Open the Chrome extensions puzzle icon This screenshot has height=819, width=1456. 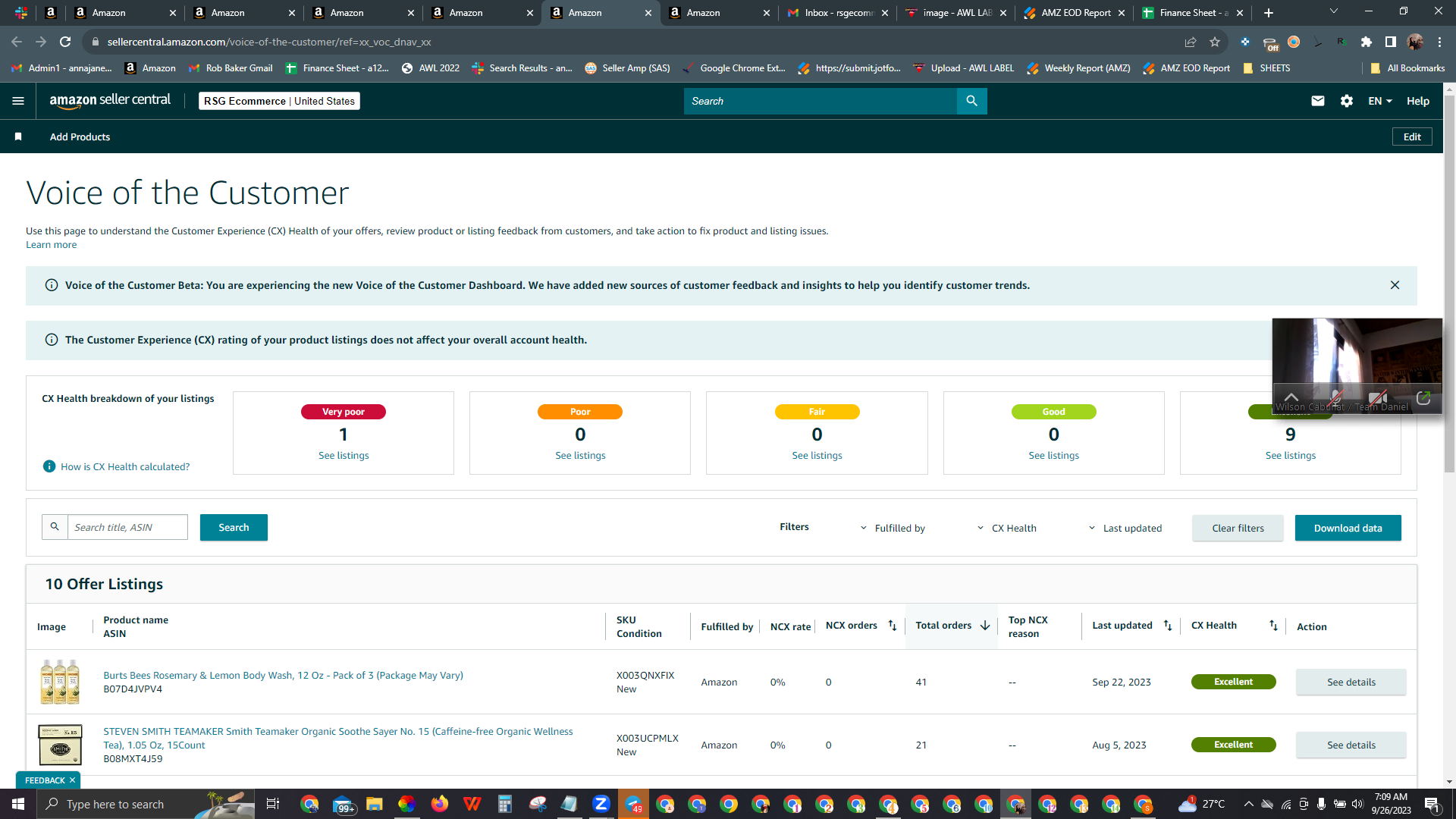click(x=1367, y=42)
